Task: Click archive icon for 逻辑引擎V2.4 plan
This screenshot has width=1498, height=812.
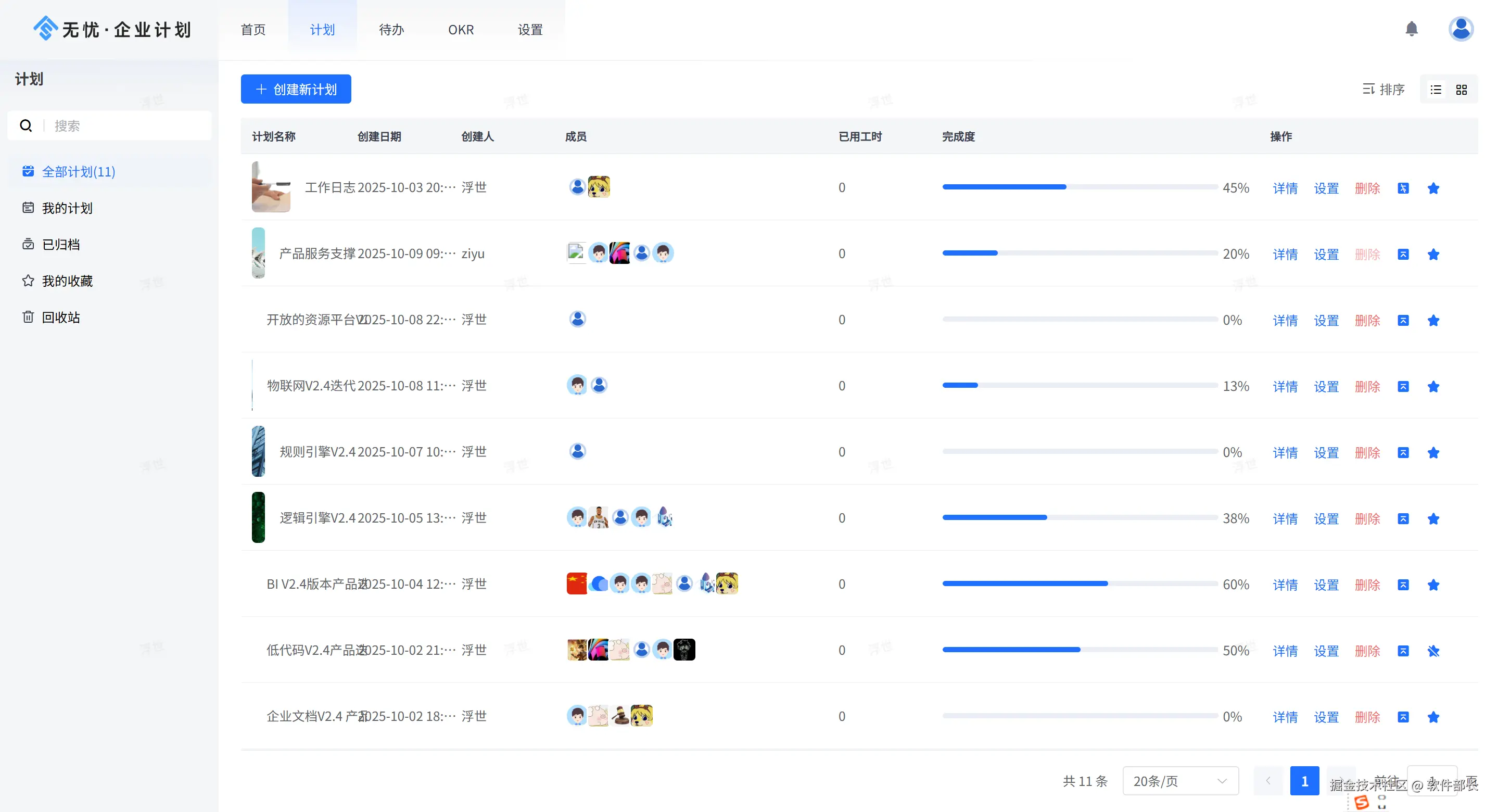Action: [1403, 519]
